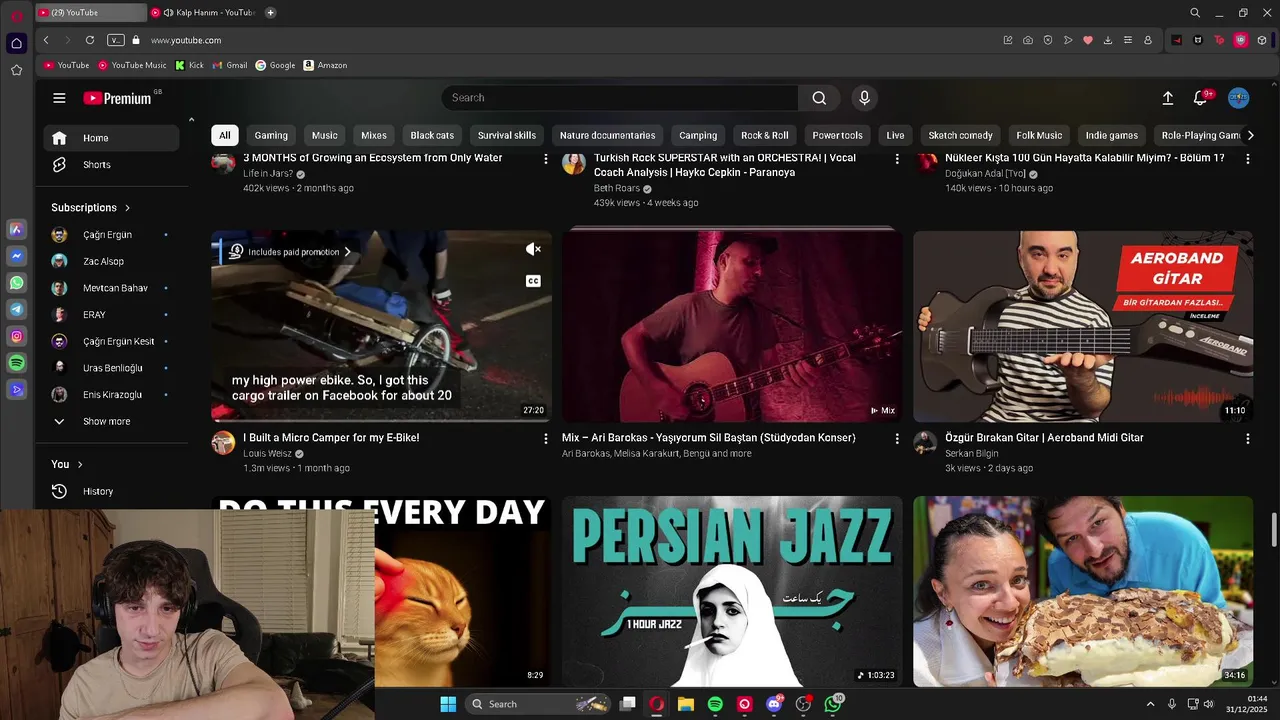Show hidden system tray icons
This screenshot has height=720, width=1280.
pos(1150,704)
